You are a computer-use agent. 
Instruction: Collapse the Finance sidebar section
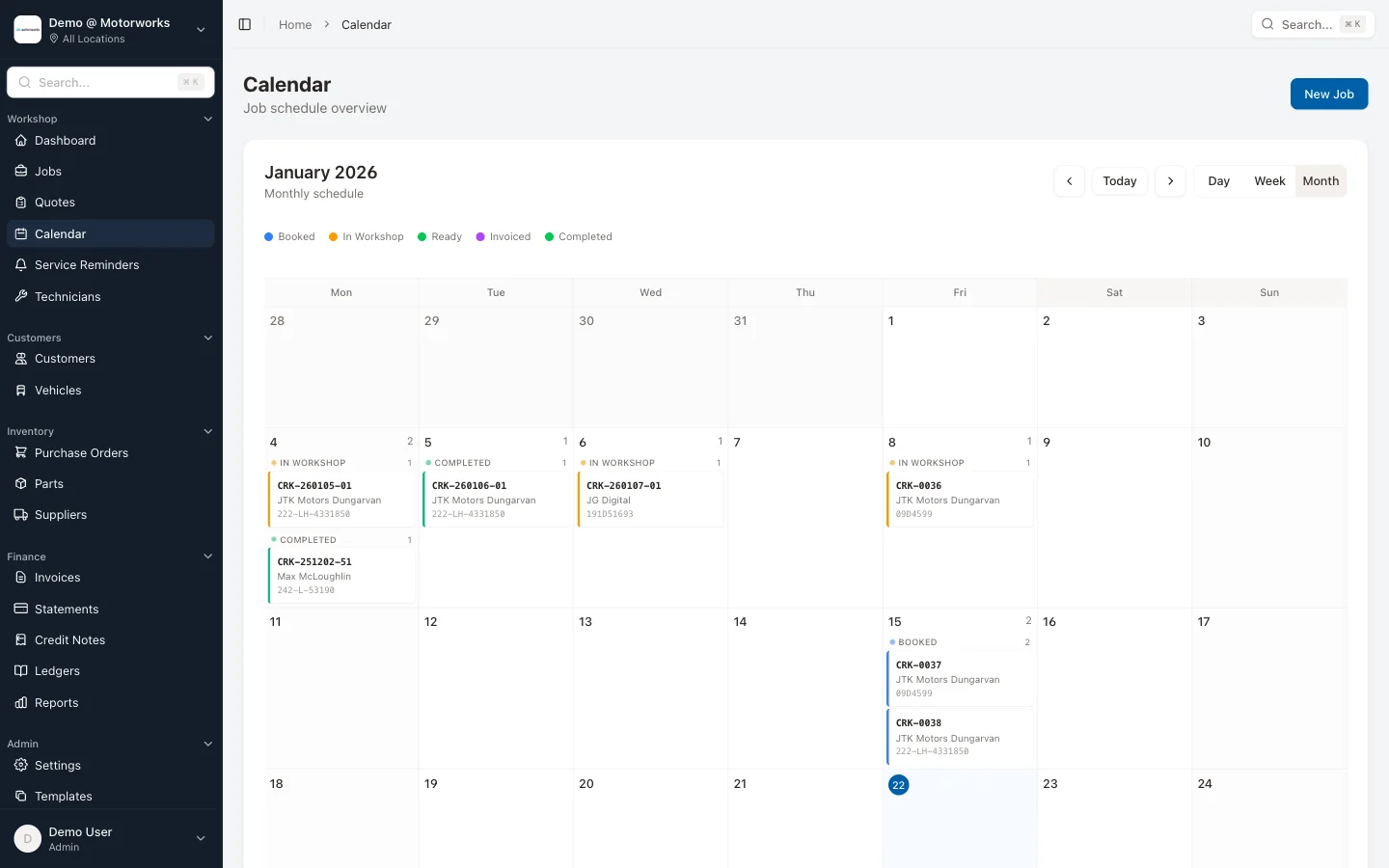pyautogui.click(x=208, y=556)
